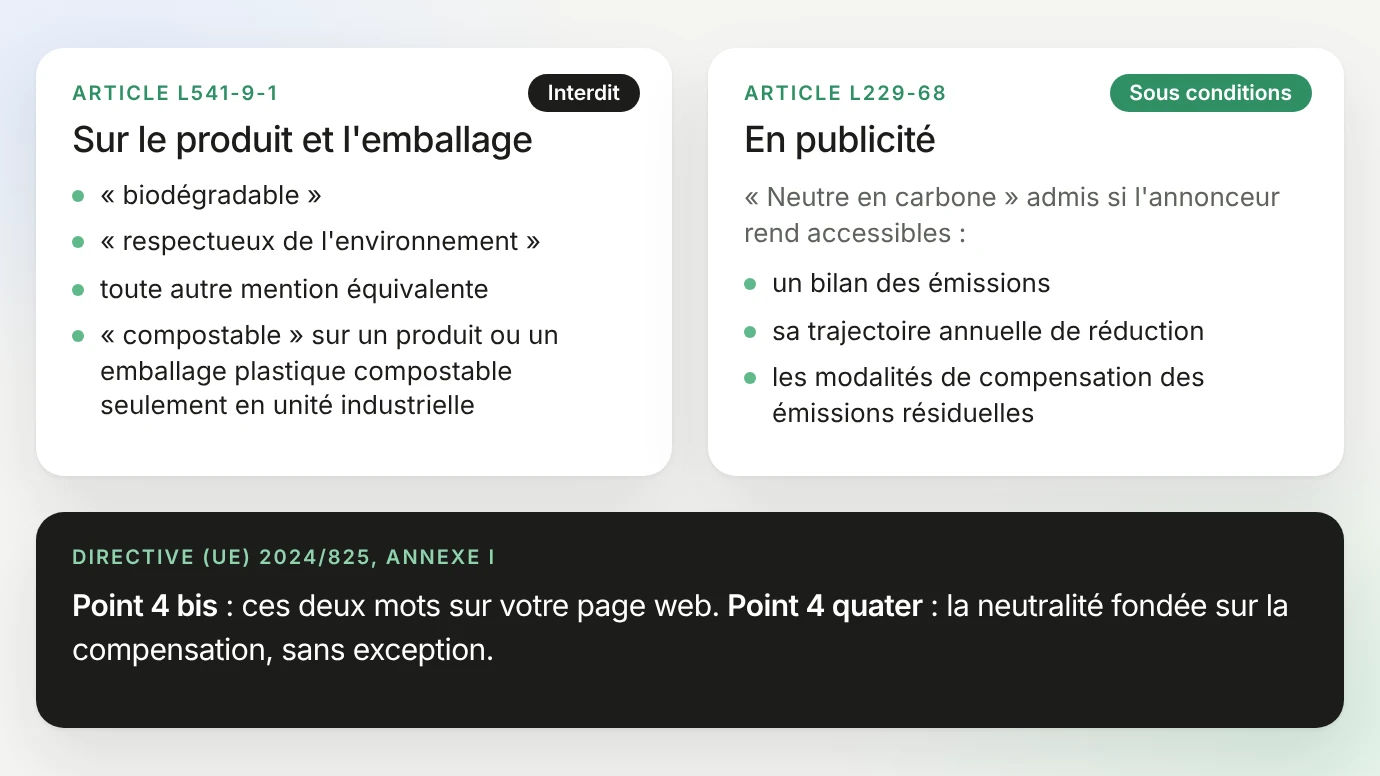Select "un bilan des émissions"
The width and height of the screenshot is (1380, 776).
(911, 283)
